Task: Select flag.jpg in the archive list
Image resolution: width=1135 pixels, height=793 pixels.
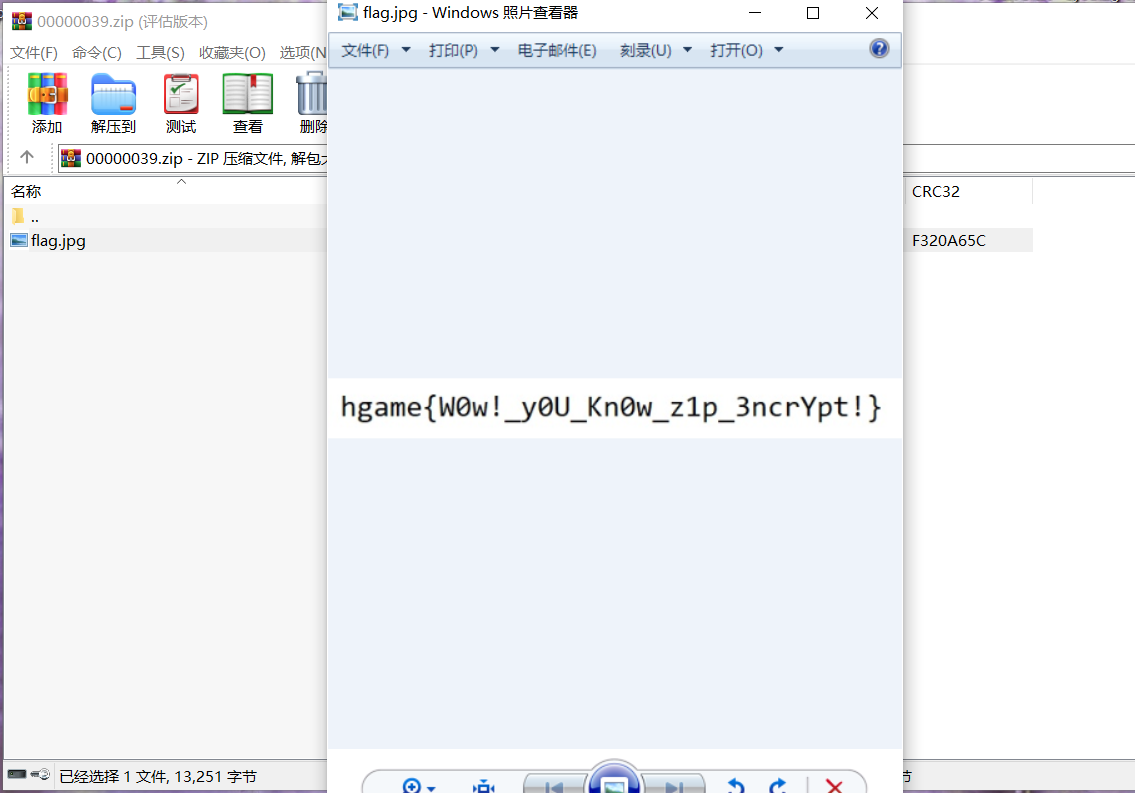Action: pyautogui.click(x=58, y=240)
